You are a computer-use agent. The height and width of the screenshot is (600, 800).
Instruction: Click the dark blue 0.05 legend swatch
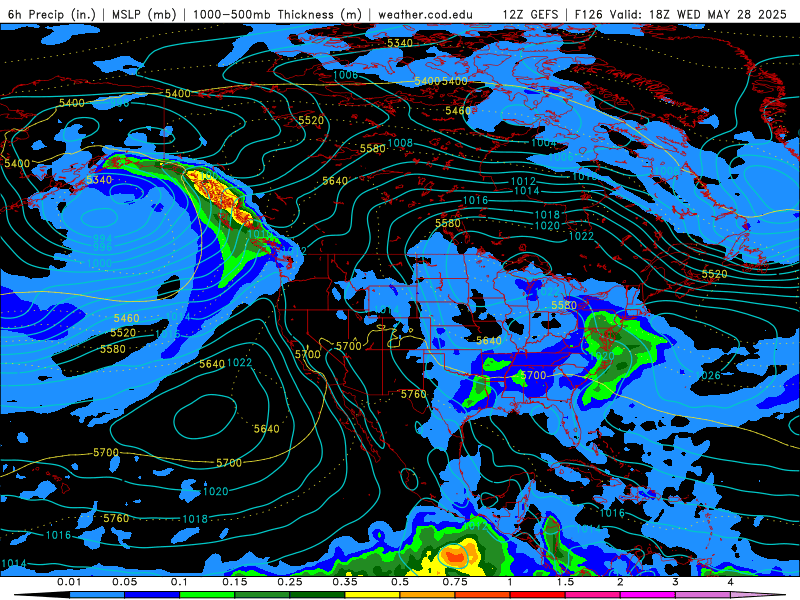coord(152,595)
